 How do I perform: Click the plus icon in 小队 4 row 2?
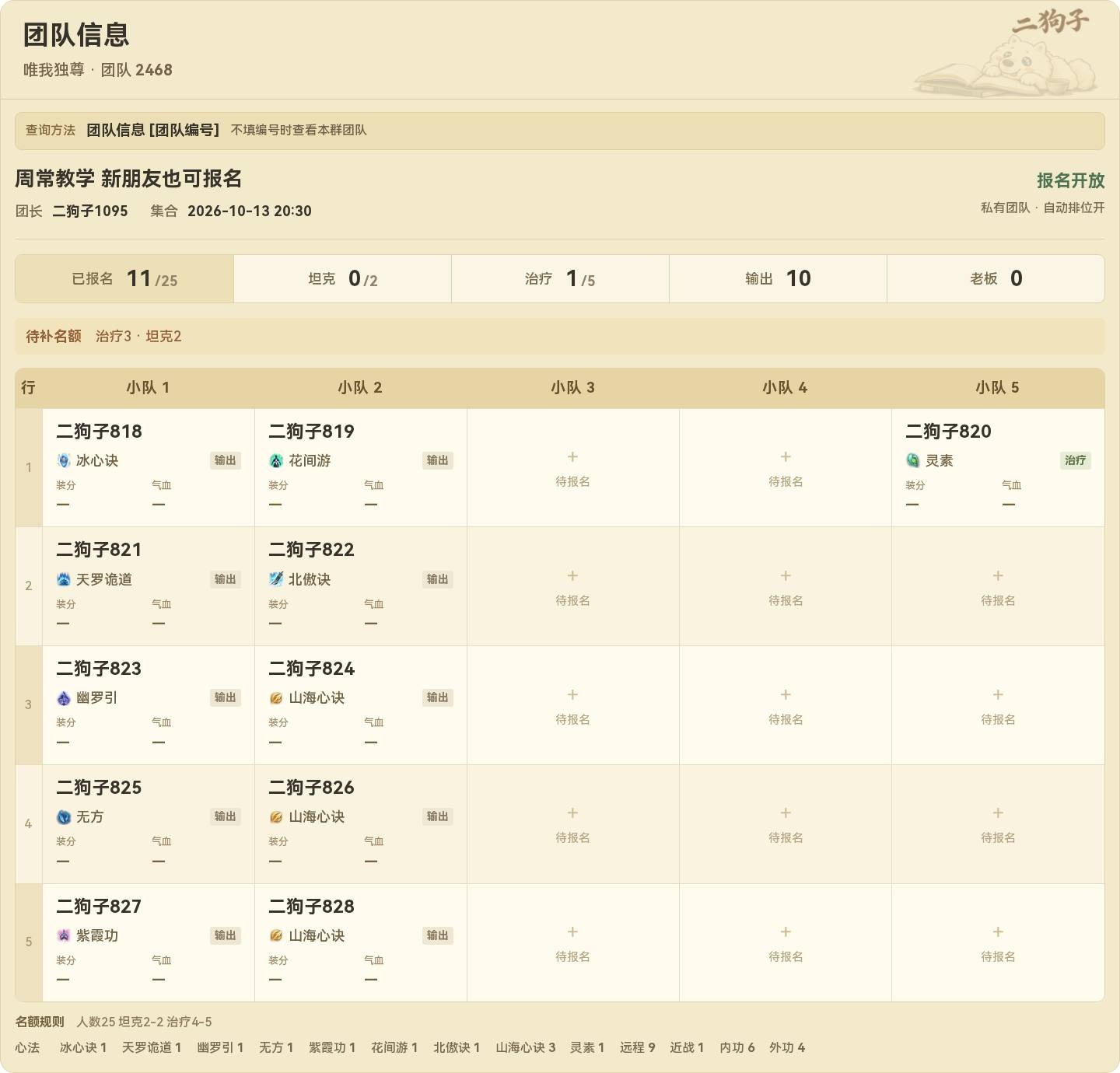pos(786,575)
